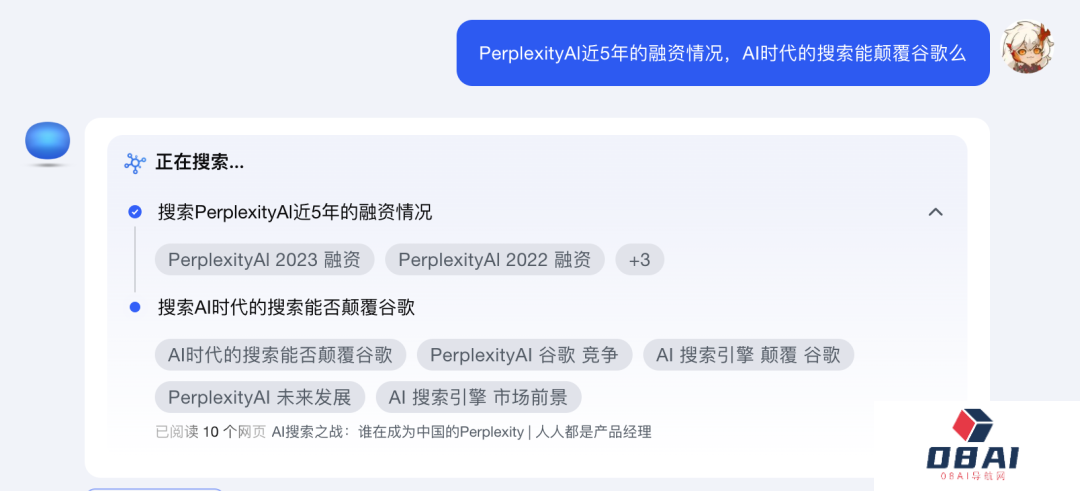Click the AI 搜索引擎 颠覆 谷歌 chip
The width and height of the screenshot is (1080, 491).
(748, 355)
